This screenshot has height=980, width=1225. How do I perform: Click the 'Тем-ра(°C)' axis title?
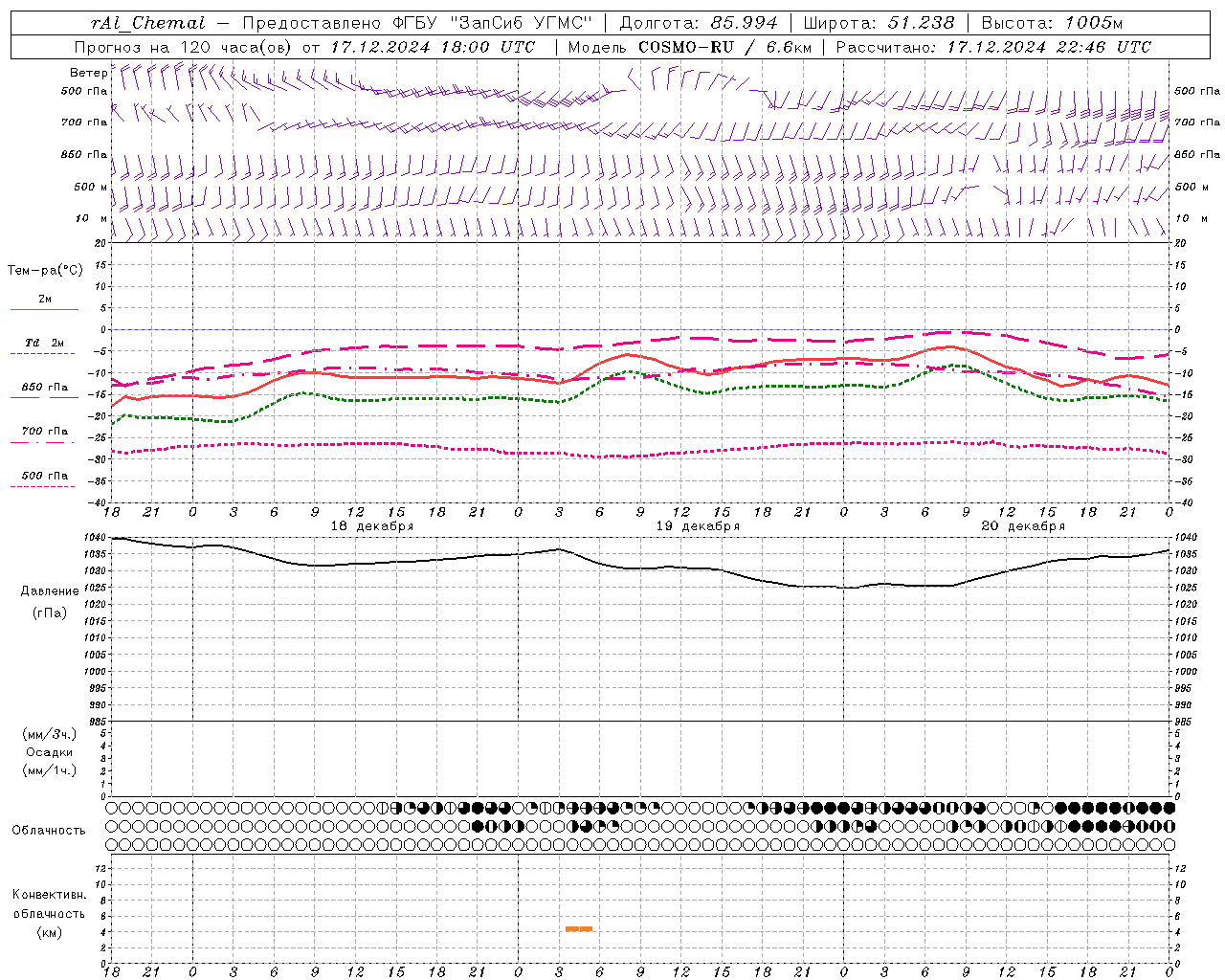pyautogui.click(x=45, y=271)
